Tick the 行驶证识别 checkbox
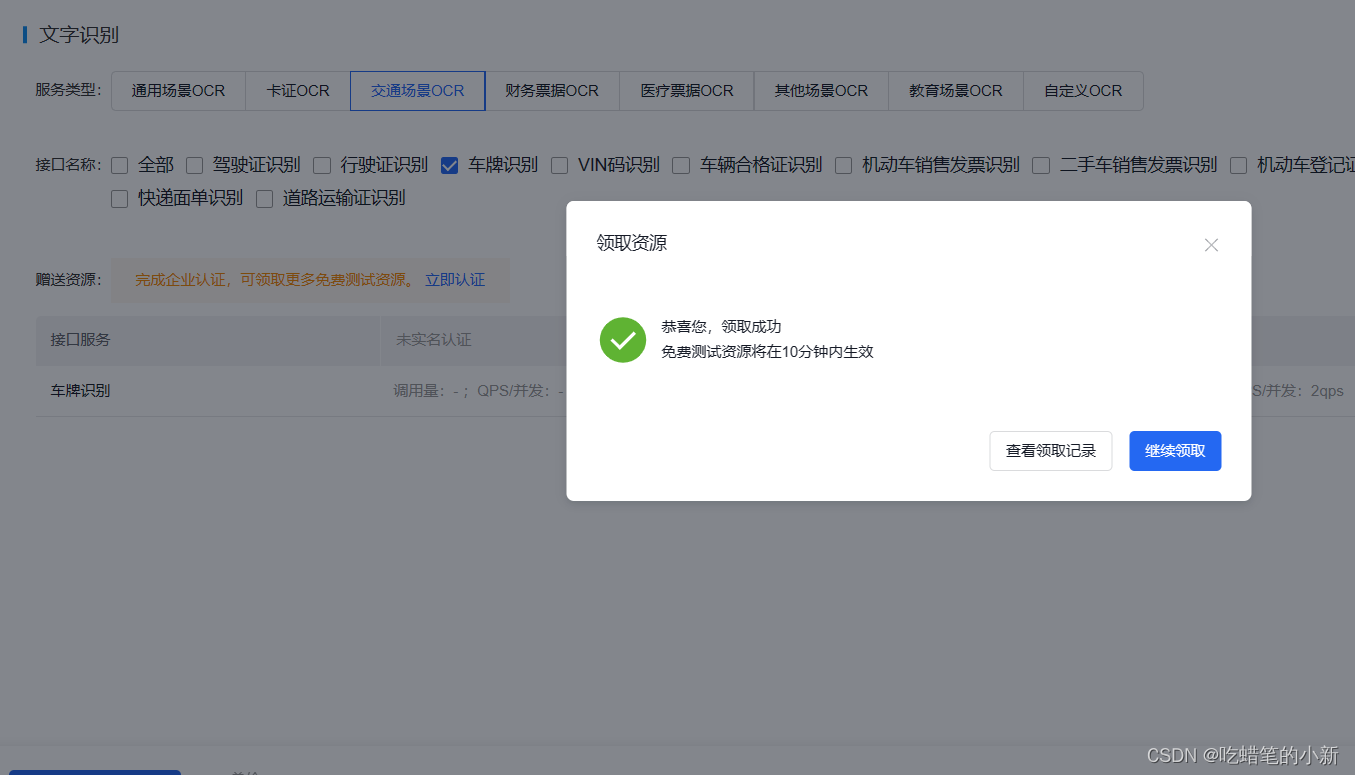This screenshot has width=1355, height=775. coord(322,165)
